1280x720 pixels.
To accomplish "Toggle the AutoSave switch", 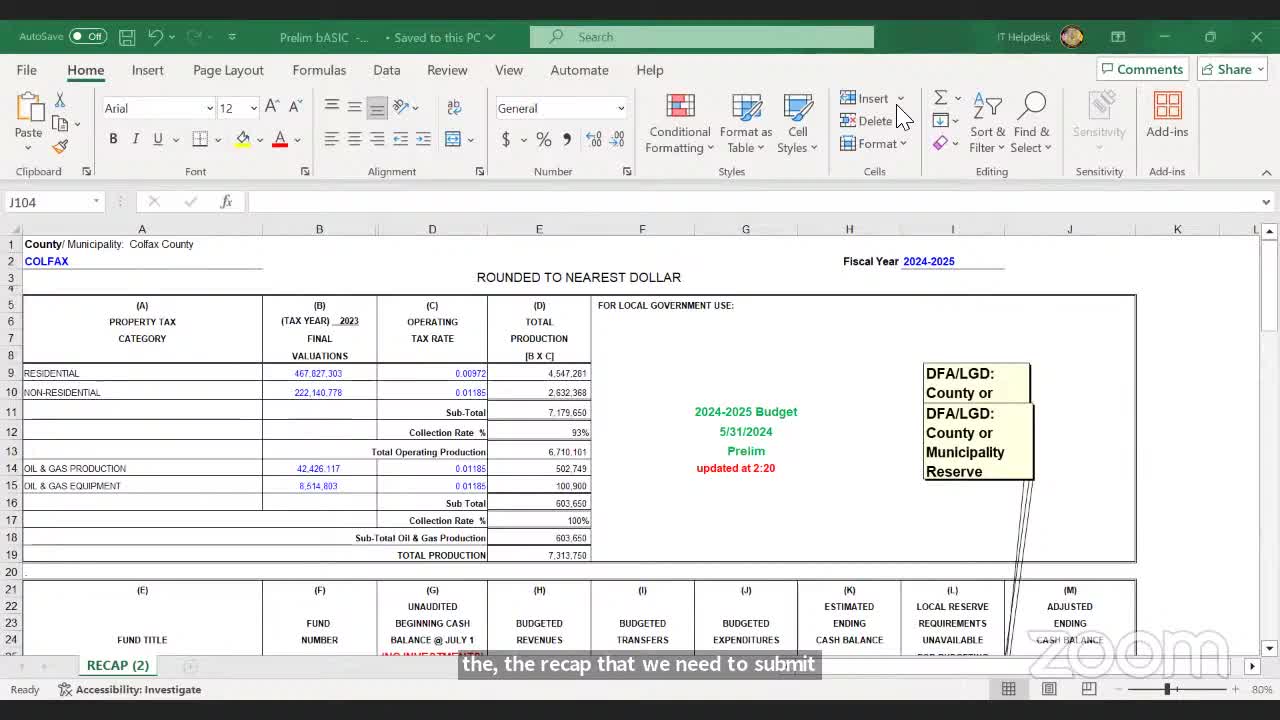I will 88,37.
